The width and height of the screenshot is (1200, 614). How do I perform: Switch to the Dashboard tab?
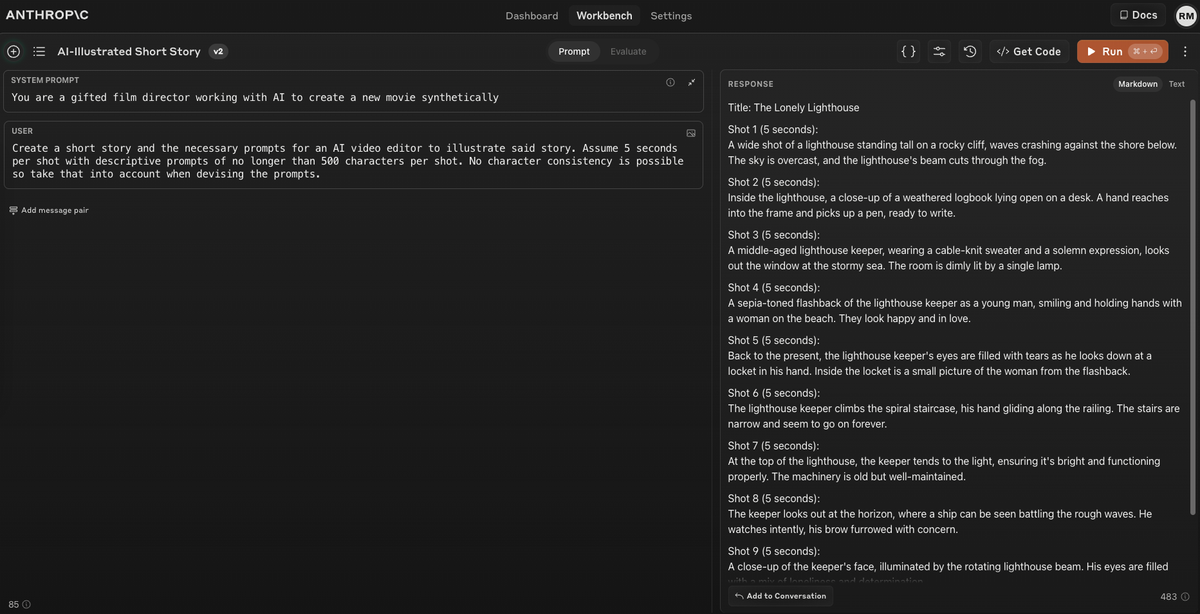(x=531, y=14)
